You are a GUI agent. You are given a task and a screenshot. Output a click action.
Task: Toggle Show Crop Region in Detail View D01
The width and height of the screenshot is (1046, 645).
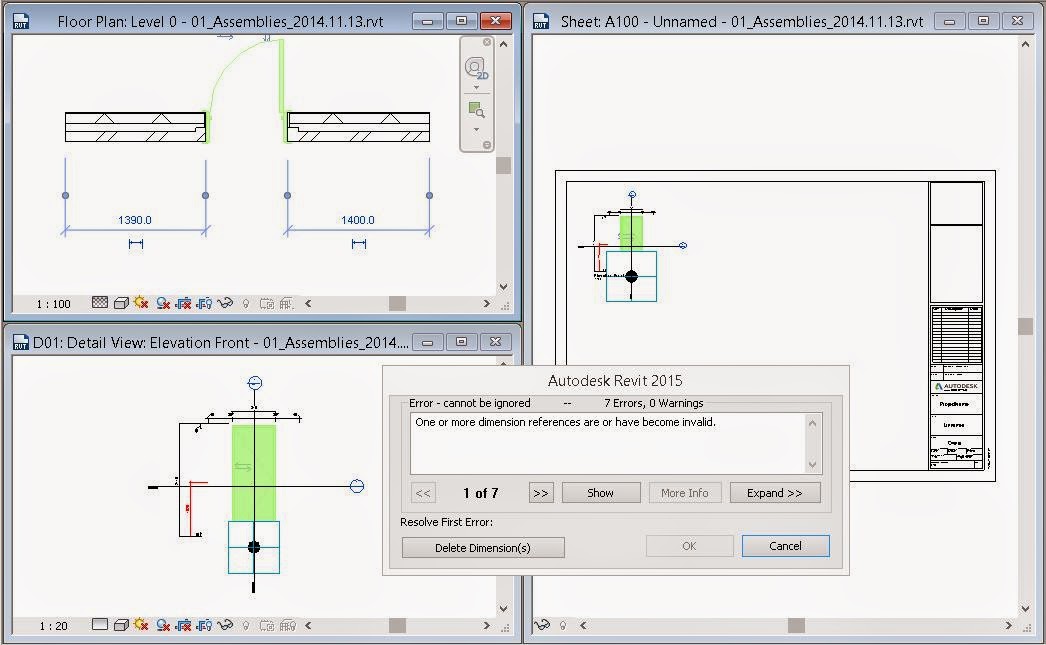click(204, 625)
